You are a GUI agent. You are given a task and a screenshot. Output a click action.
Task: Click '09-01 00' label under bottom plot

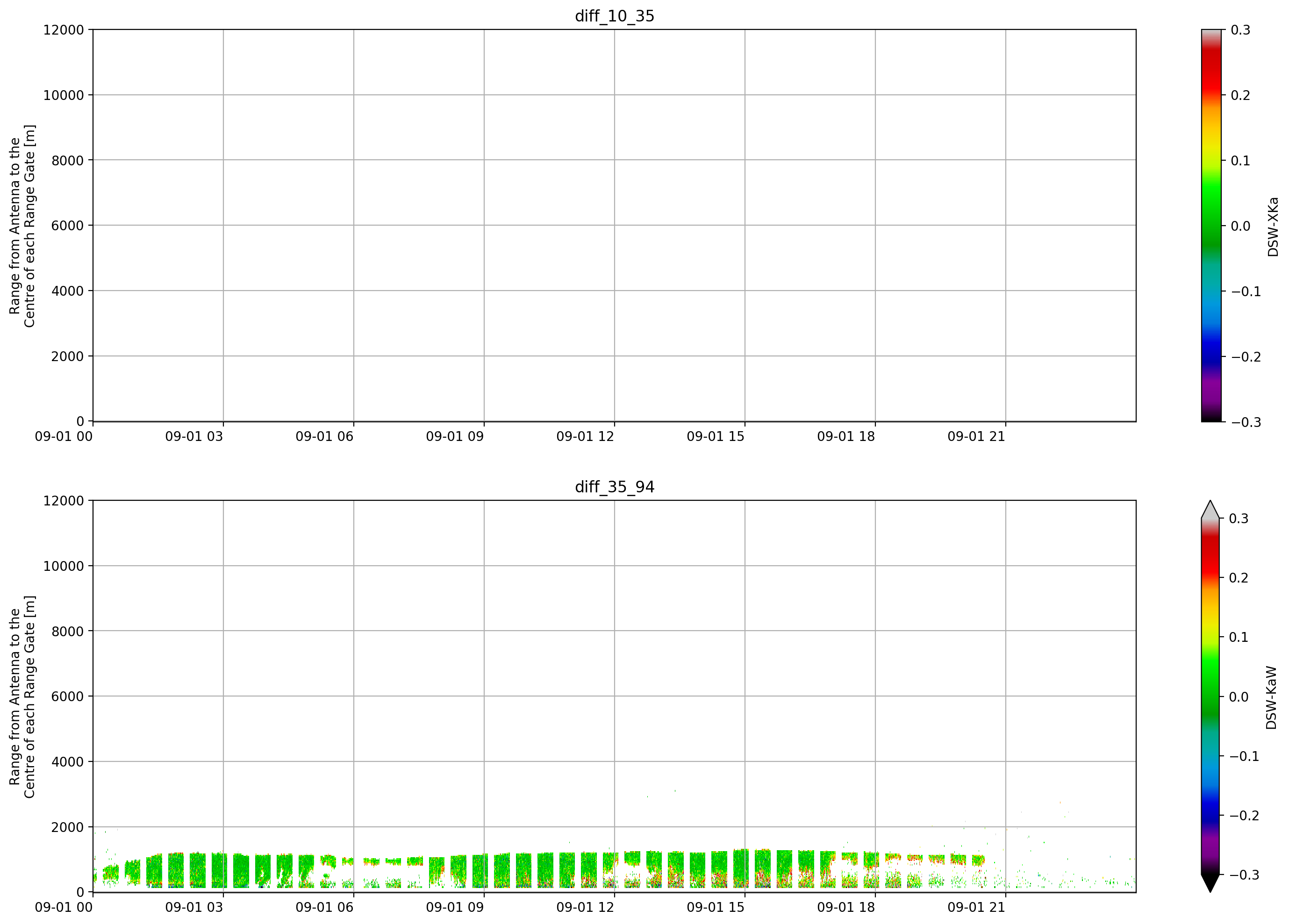click(x=64, y=907)
